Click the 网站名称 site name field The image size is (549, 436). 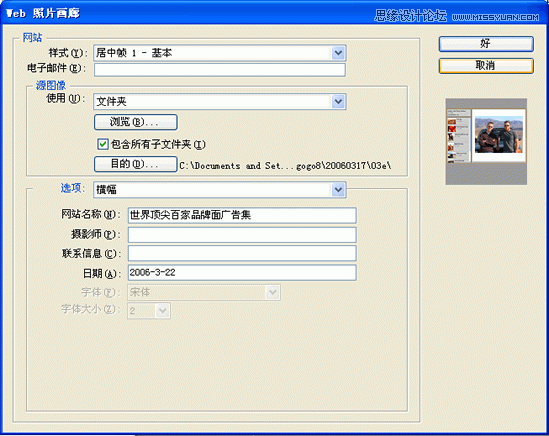[x=242, y=215]
